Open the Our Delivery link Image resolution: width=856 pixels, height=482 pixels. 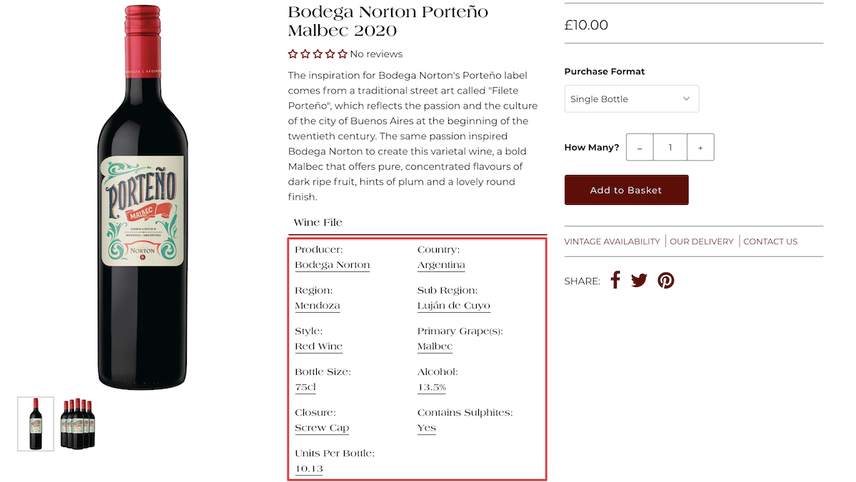pos(702,241)
